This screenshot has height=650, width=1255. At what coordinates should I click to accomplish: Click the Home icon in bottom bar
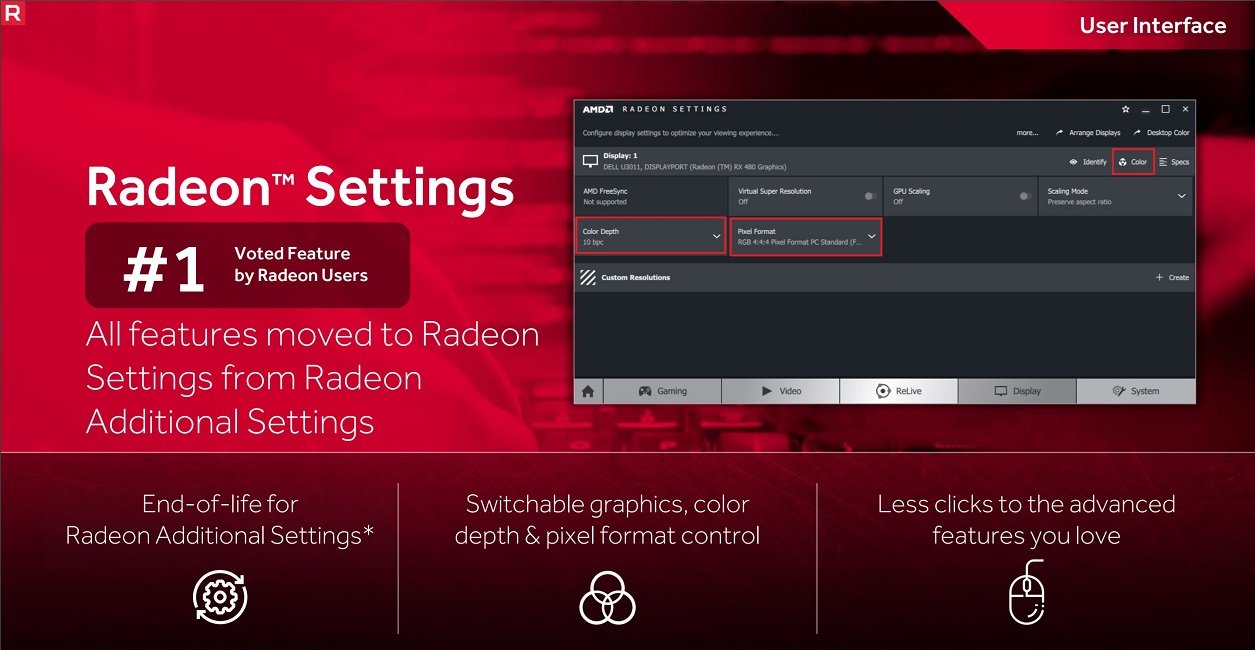point(588,391)
